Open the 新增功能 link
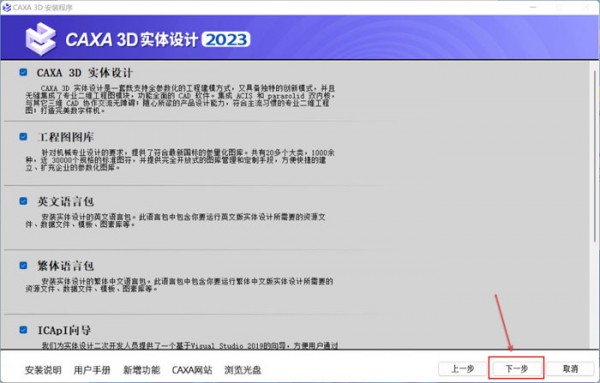600x383 pixels. pyautogui.click(x=141, y=370)
